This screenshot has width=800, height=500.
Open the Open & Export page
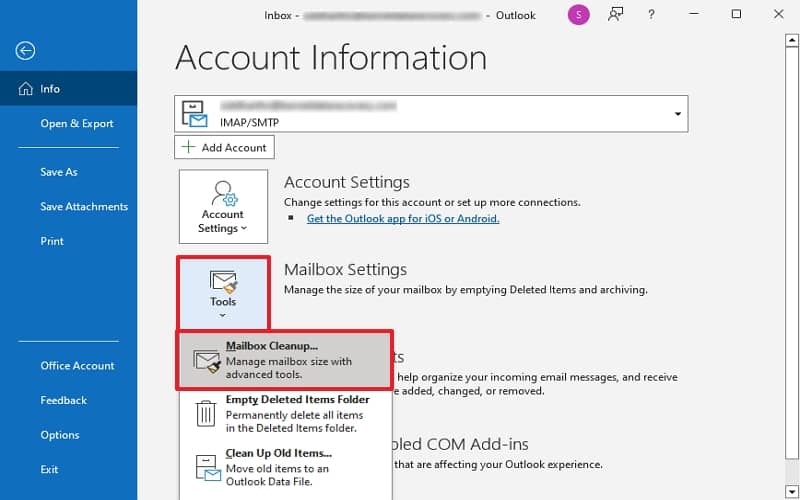point(77,123)
